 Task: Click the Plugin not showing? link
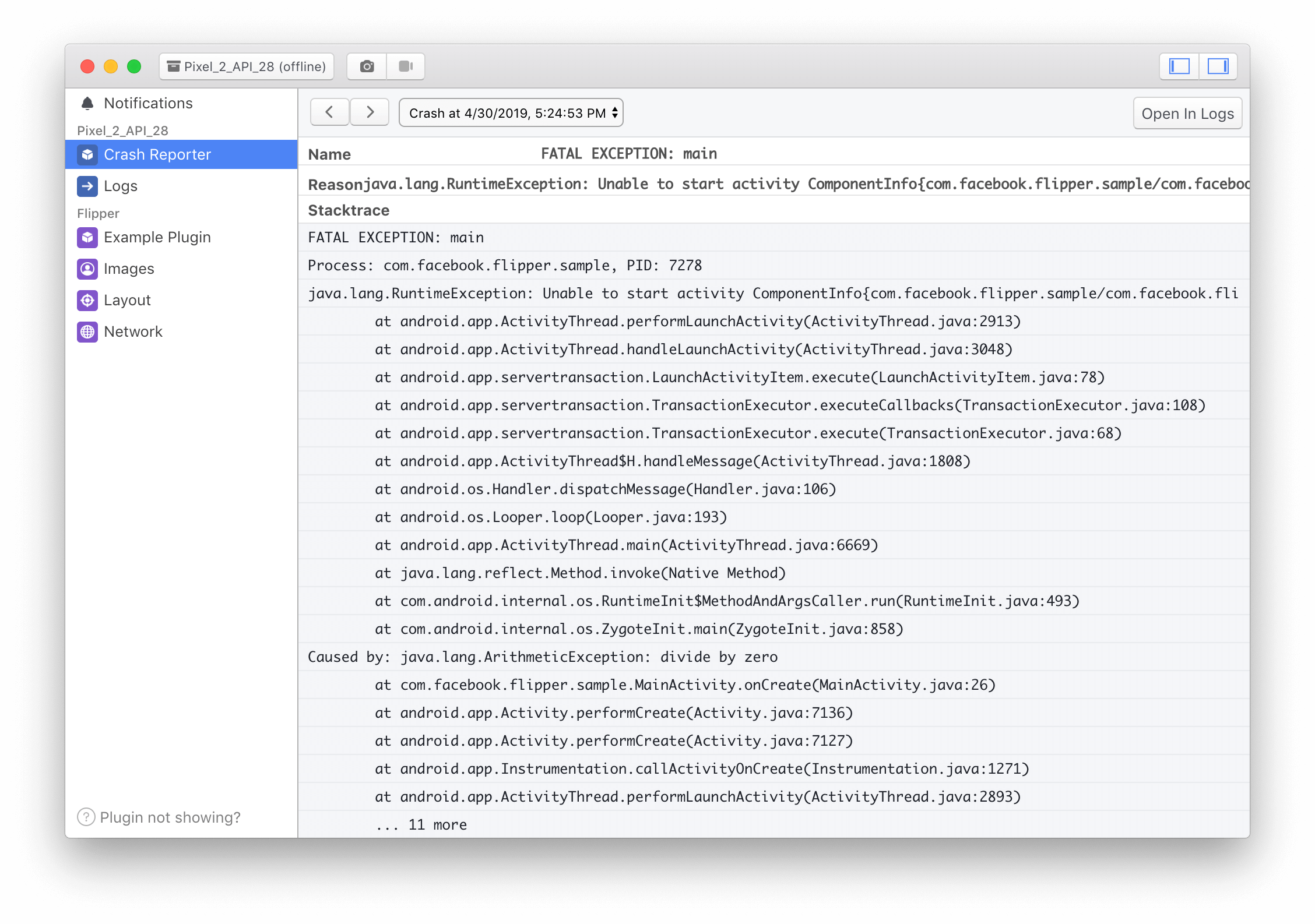click(170, 817)
